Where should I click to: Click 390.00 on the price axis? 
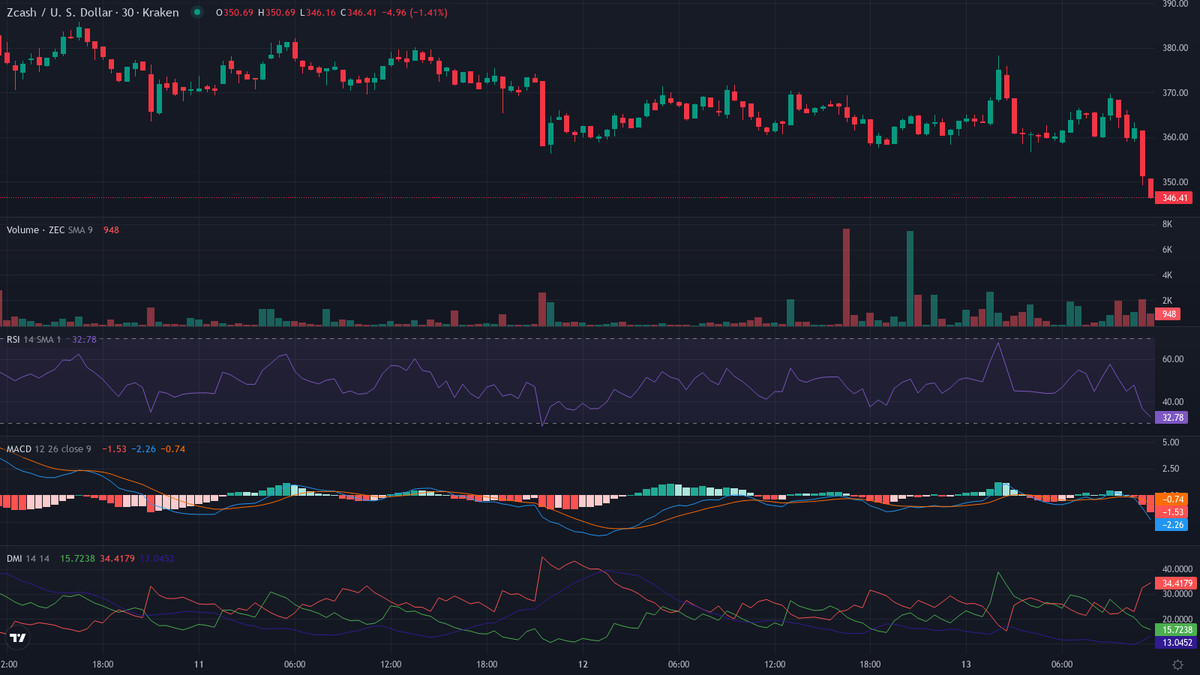tap(1173, 4)
